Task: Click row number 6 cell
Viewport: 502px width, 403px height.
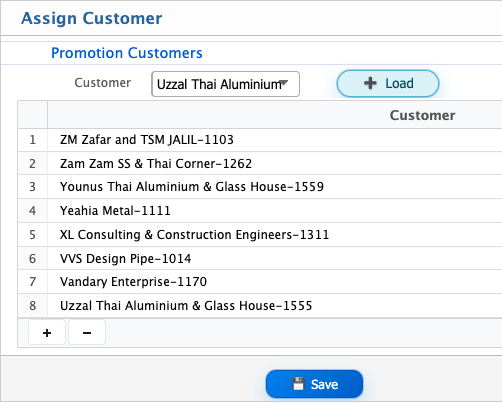Action: pyautogui.click(x=32, y=258)
